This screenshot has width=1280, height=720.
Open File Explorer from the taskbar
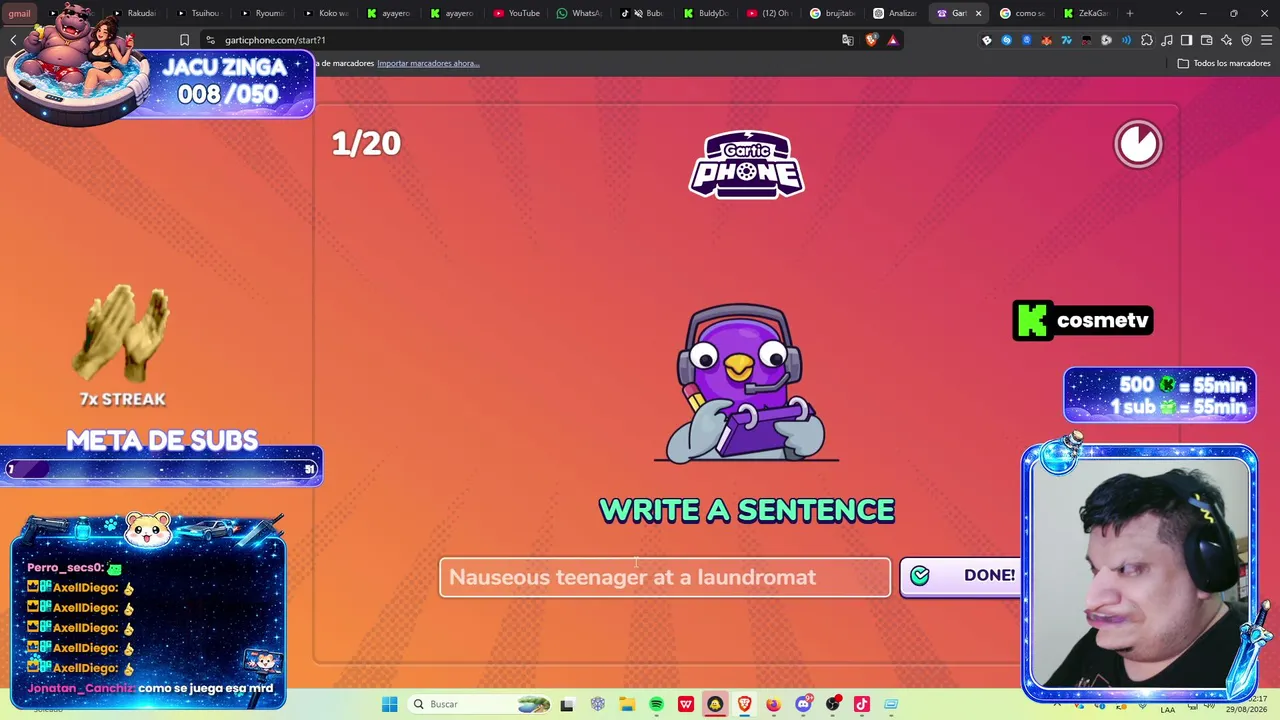tap(627, 704)
